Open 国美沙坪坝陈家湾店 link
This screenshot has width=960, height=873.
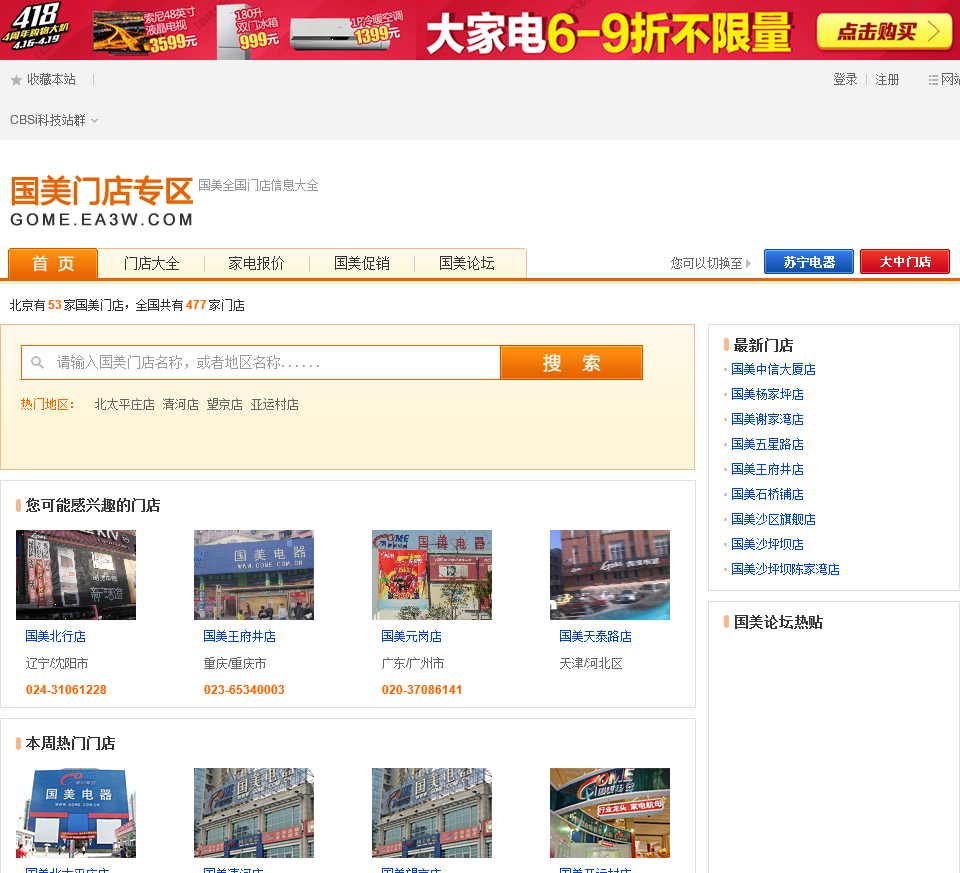pyautogui.click(x=785, y=569)
